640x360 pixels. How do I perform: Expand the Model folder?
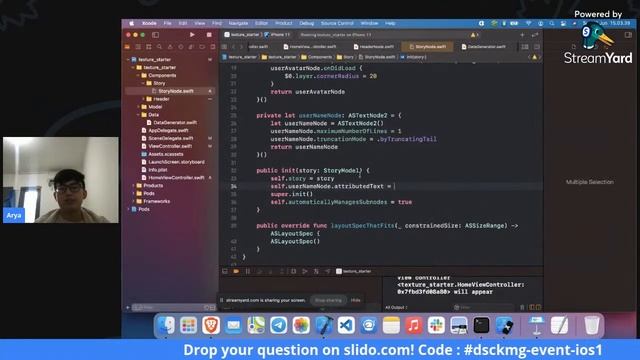click(138, 107)
